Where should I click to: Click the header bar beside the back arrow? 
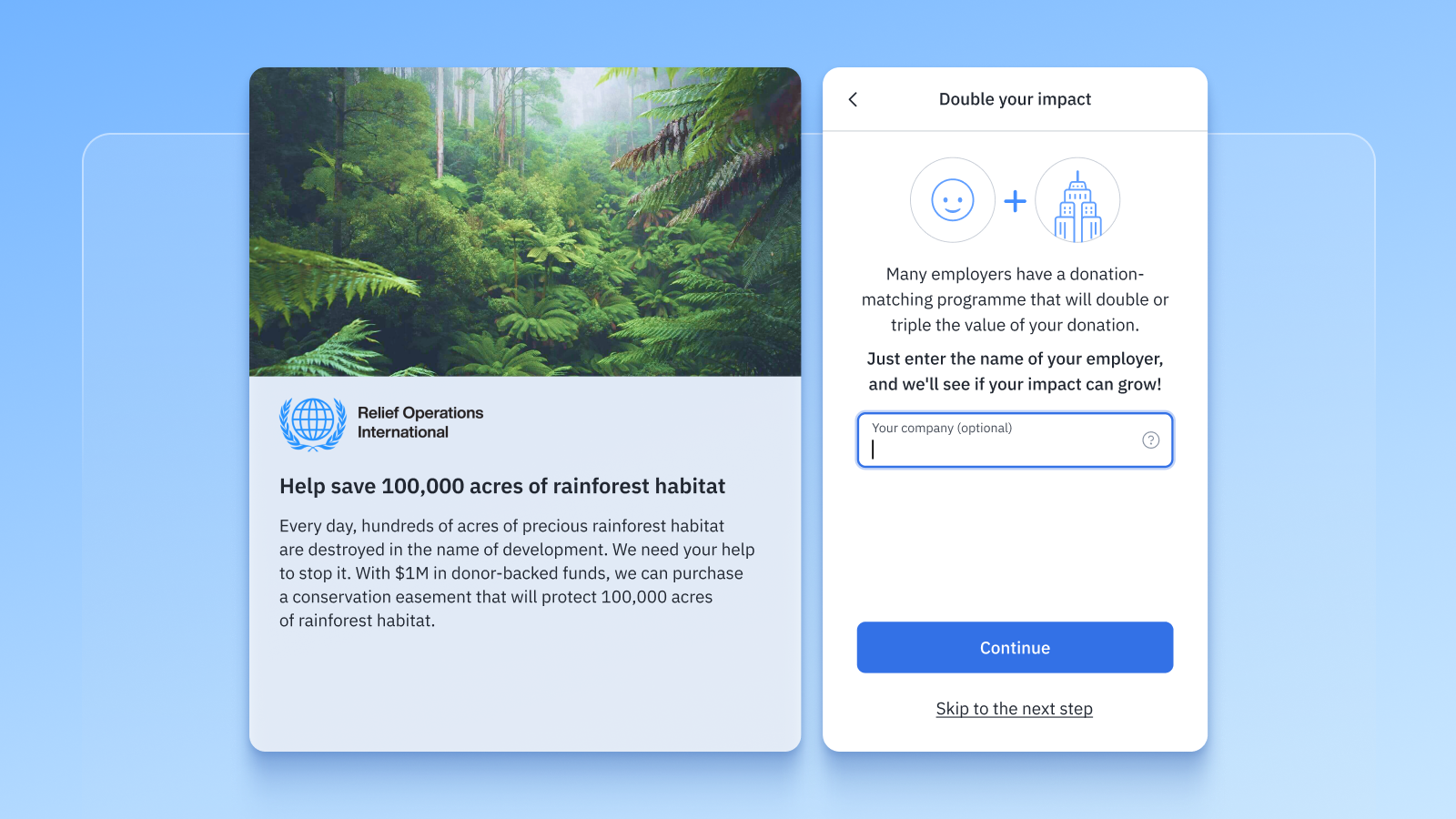point(1015,99)
